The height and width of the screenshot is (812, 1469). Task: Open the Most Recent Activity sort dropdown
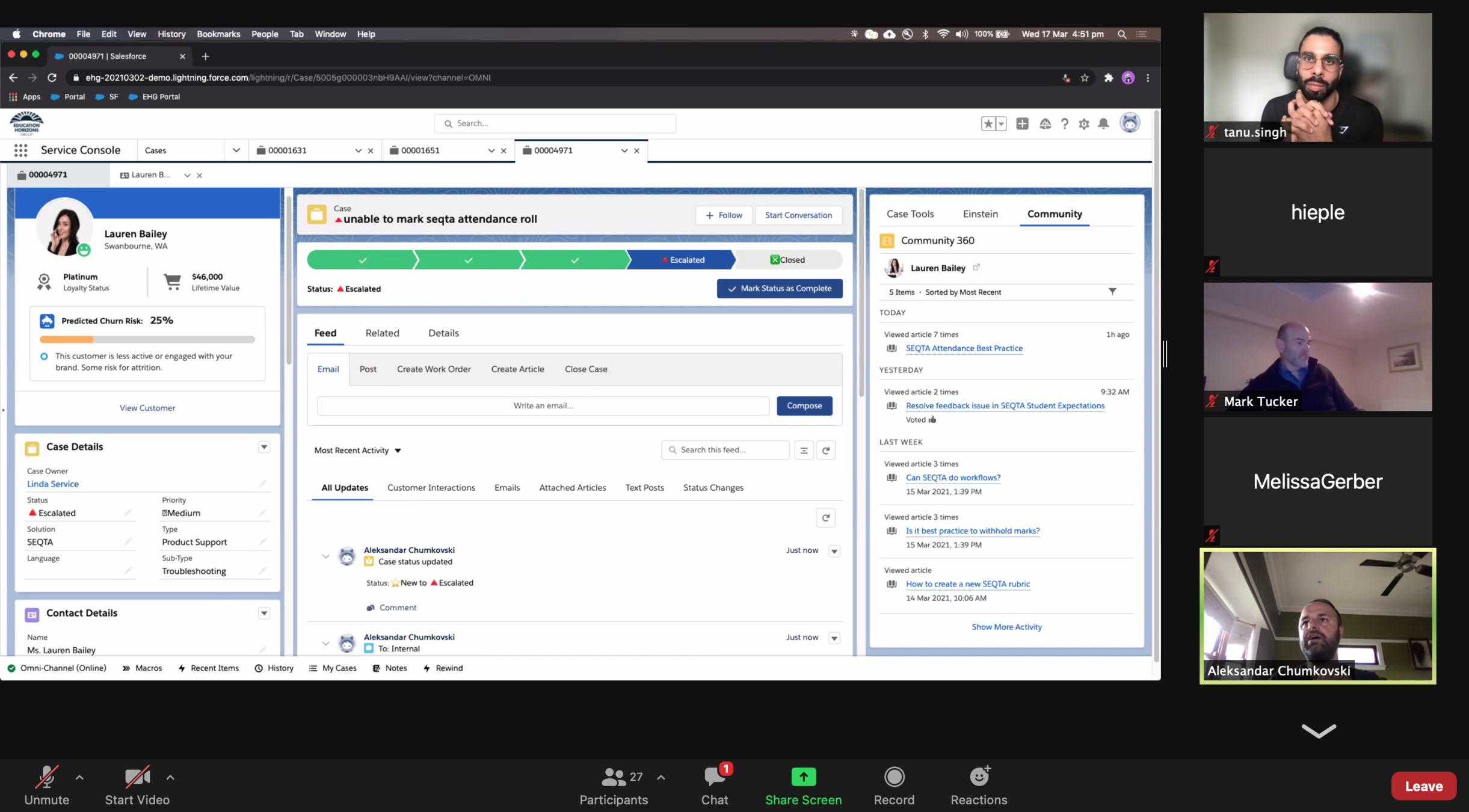tap(357, 451)
